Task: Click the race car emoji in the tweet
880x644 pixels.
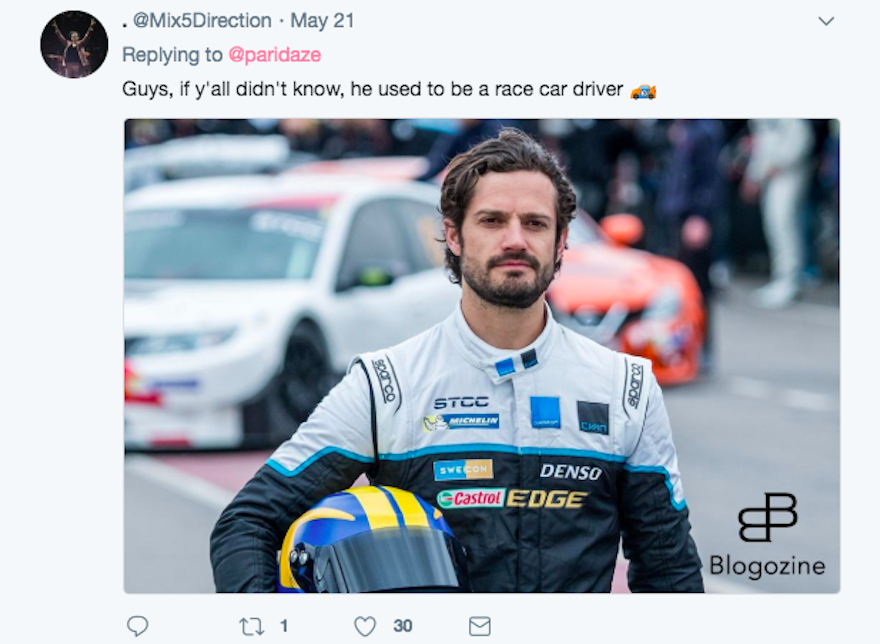Action: [643, 91]
